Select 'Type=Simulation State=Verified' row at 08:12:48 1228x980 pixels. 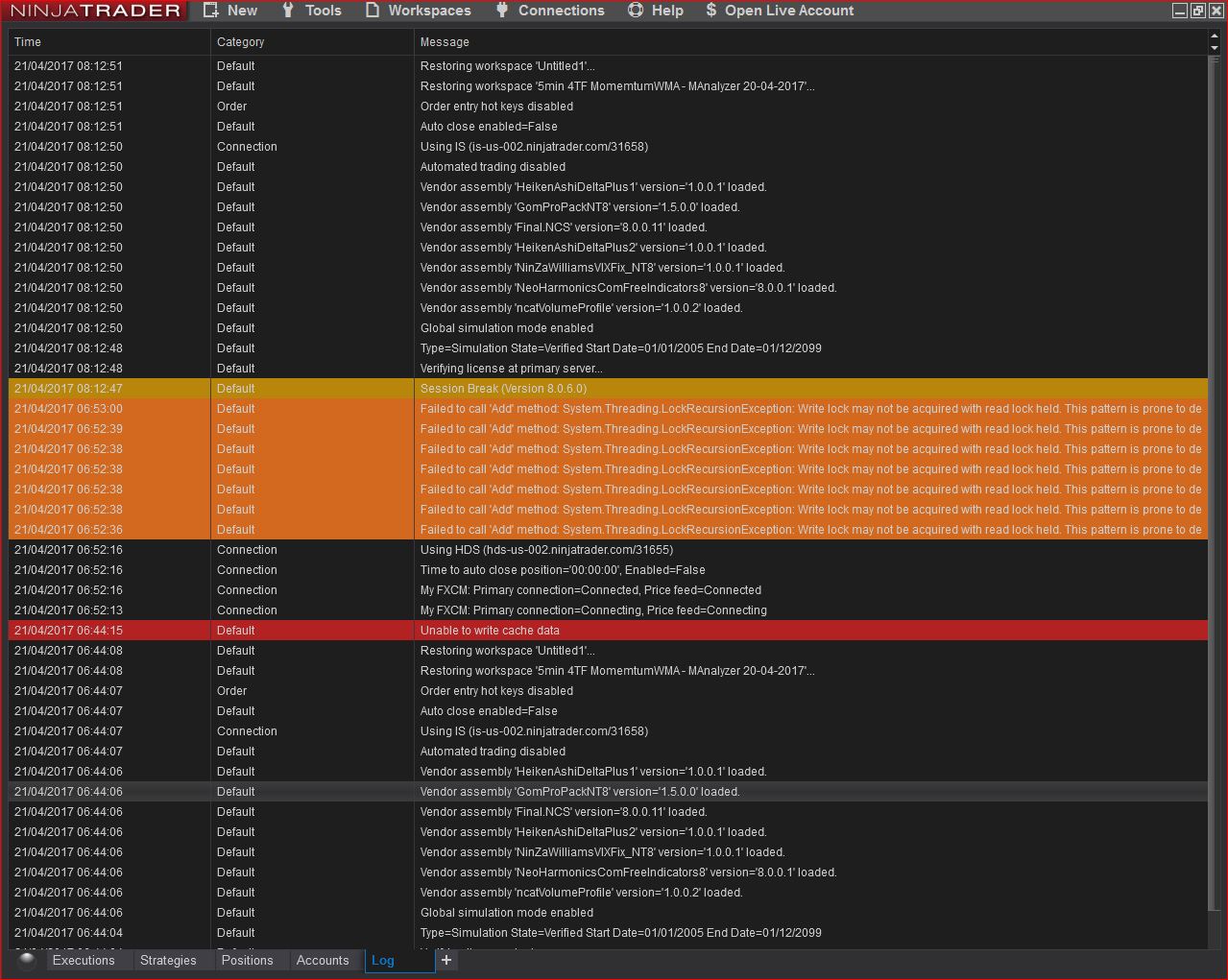point(608,348)
